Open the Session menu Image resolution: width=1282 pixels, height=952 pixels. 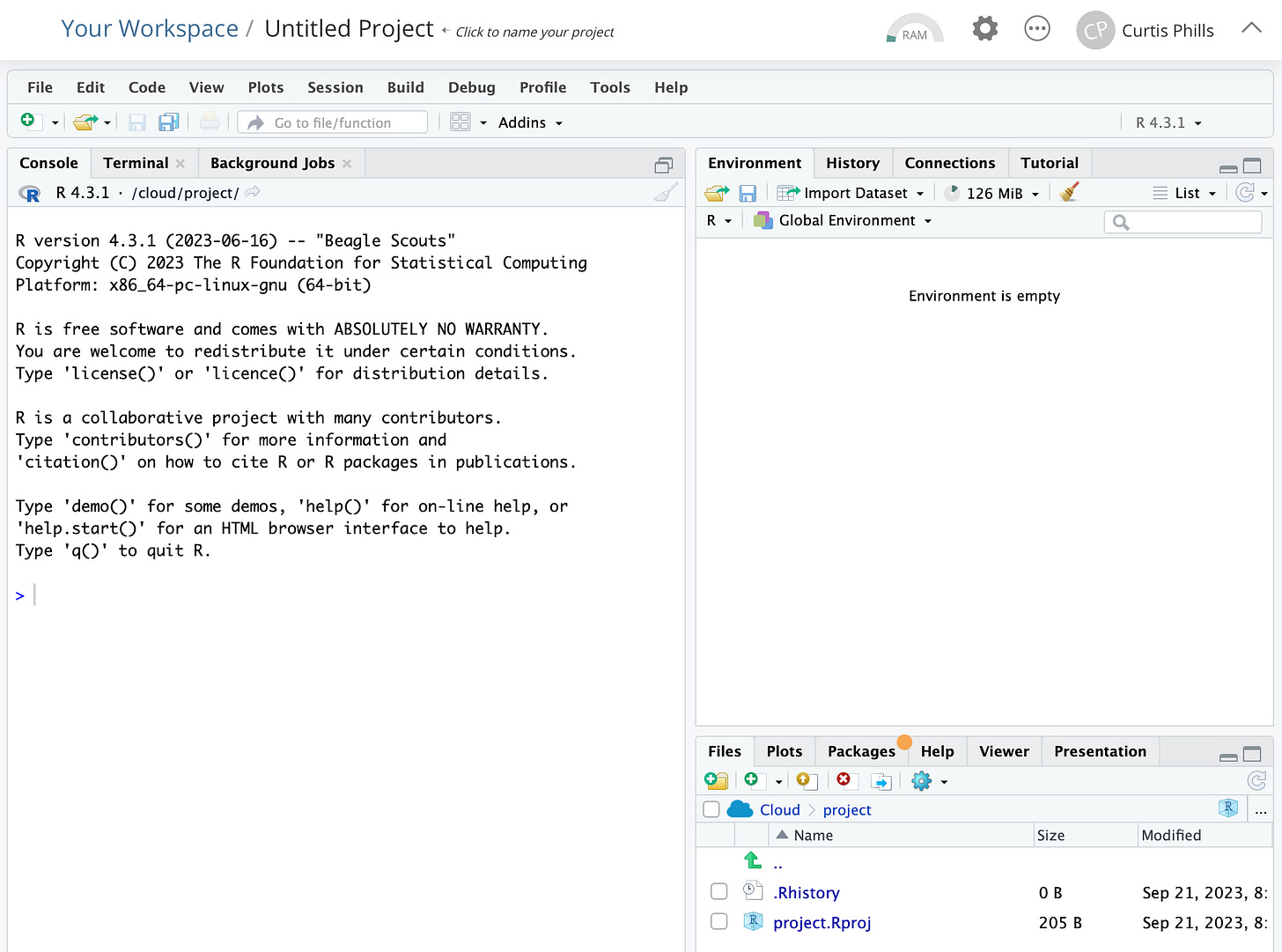(335, 87)
